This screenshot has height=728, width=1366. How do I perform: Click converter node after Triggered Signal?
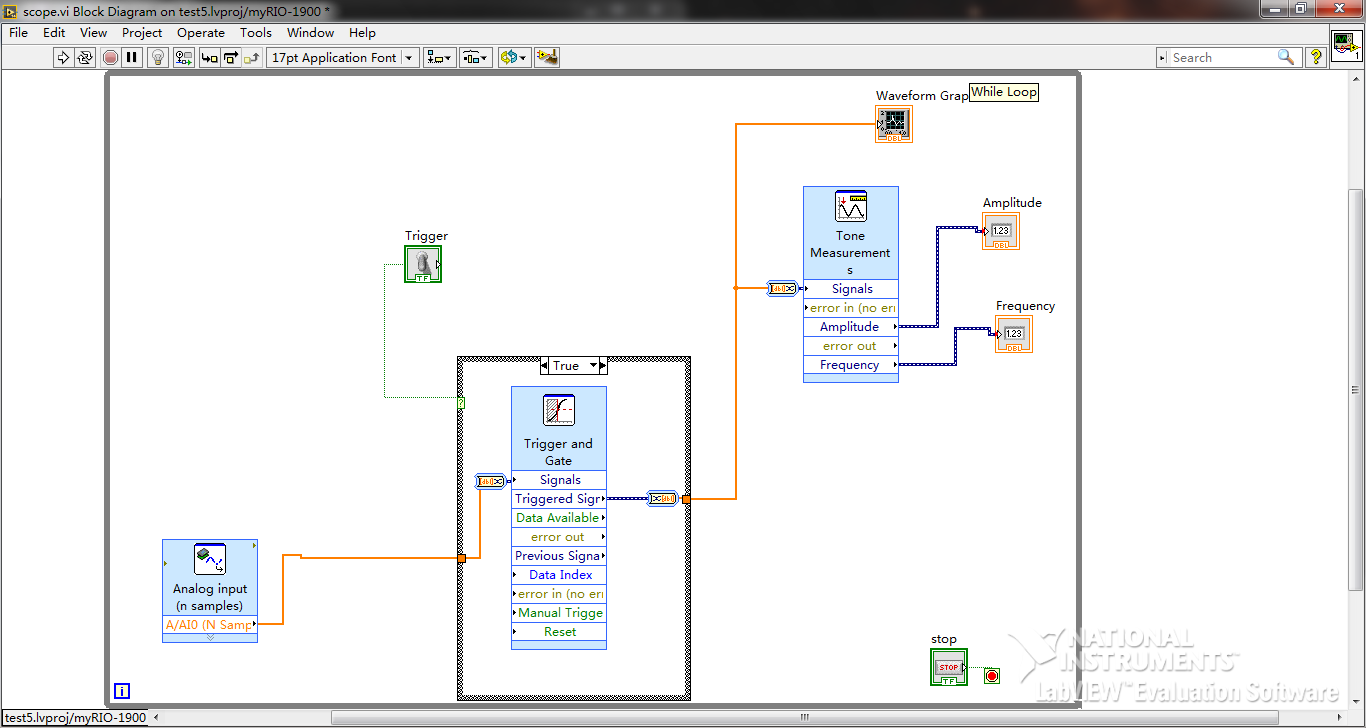click(662, 498)
